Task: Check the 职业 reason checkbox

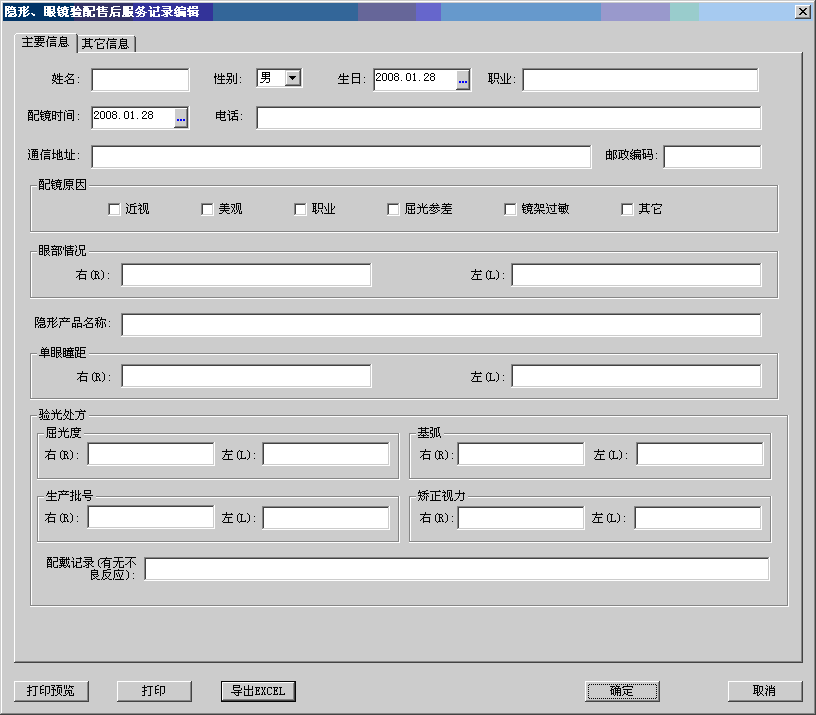Action: [x=300, y=209]
